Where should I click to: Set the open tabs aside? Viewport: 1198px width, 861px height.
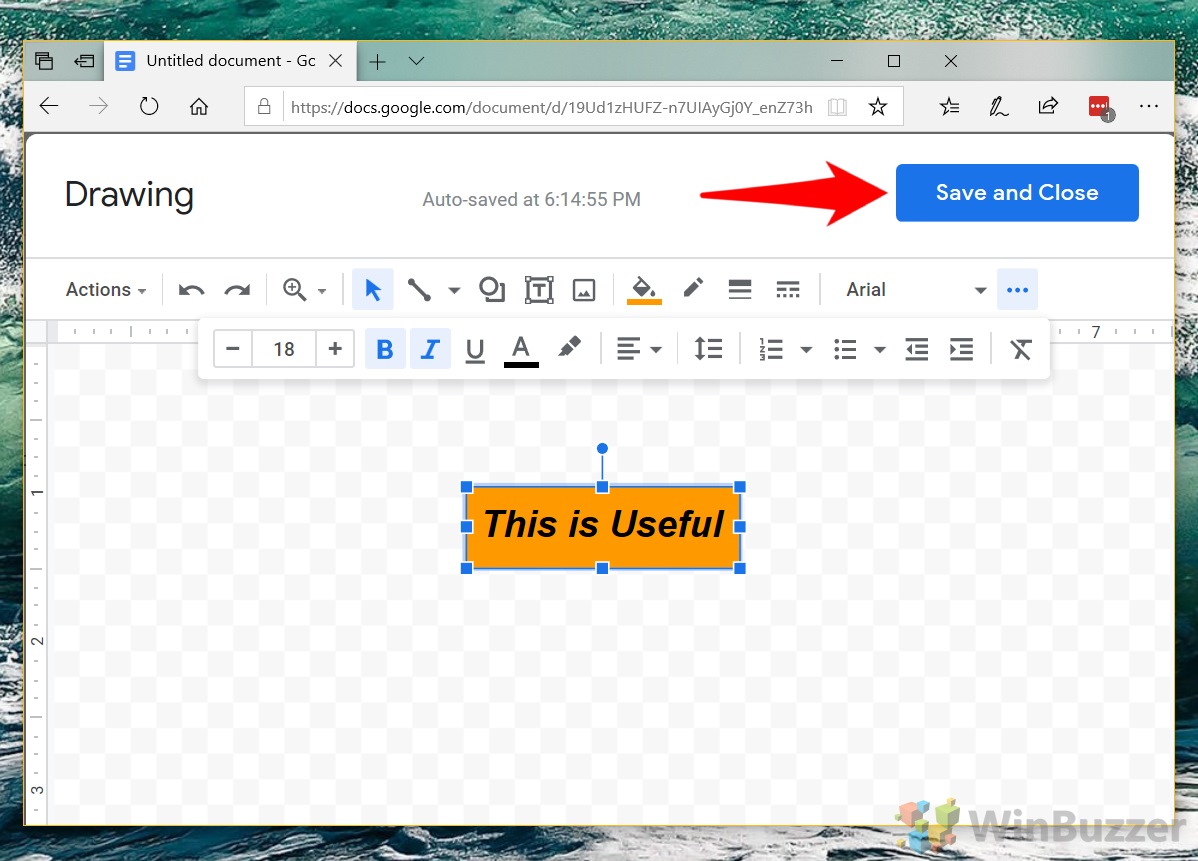(84, 61)
